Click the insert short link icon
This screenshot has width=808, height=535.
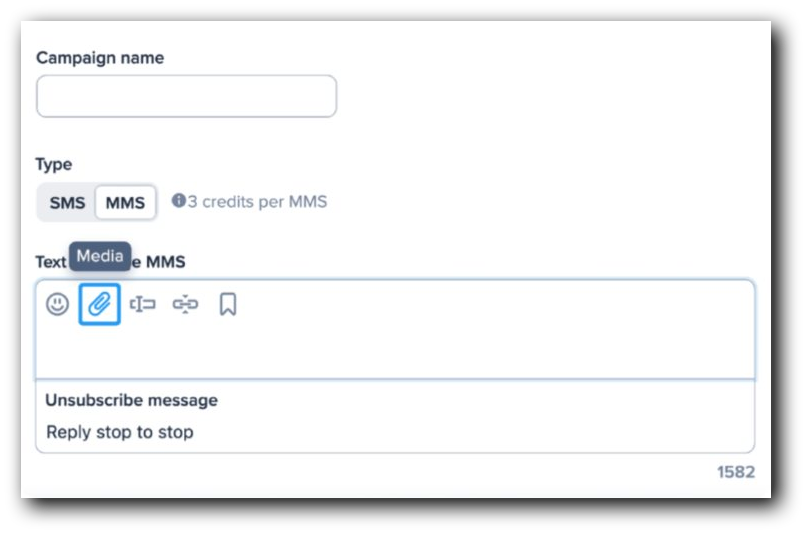[185, 305]
